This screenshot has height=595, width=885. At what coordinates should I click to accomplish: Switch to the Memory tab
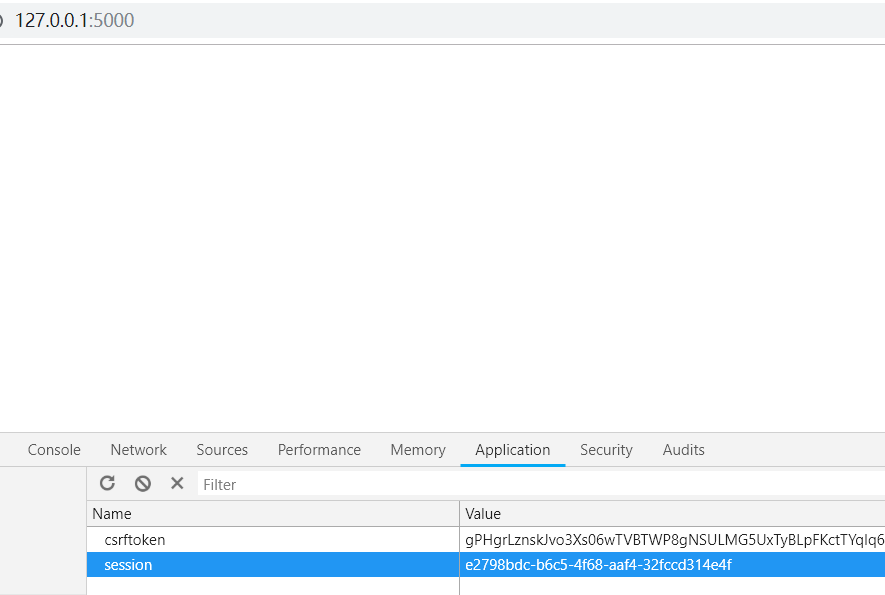click(x=418, y=450)
